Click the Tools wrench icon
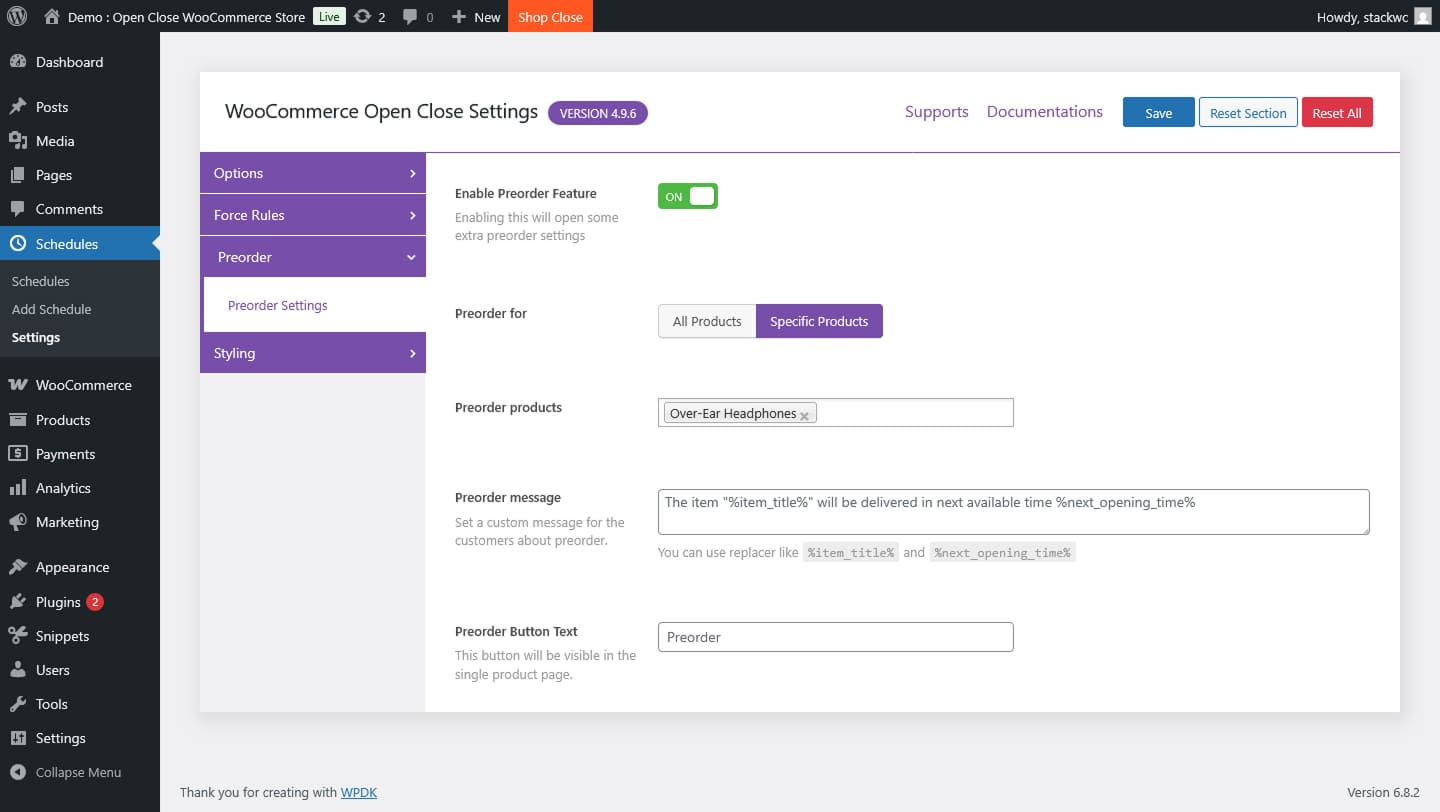1440x812 pixels. click(18, 704)
